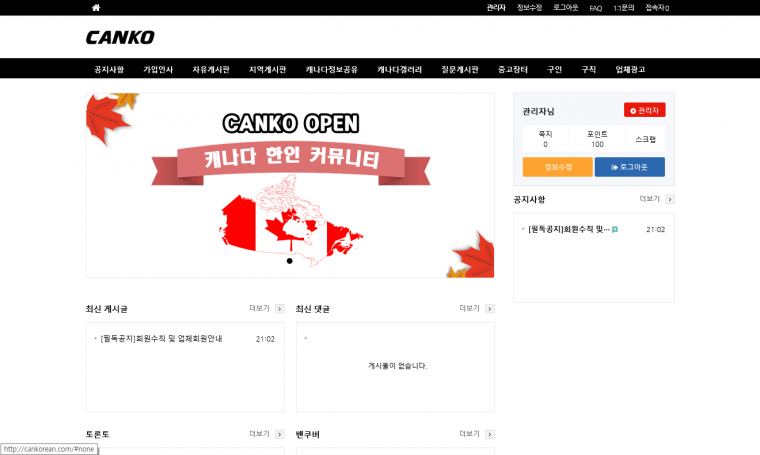Click the CANKO OPEN banner image

pyautogui.click(x=290, y=185)
